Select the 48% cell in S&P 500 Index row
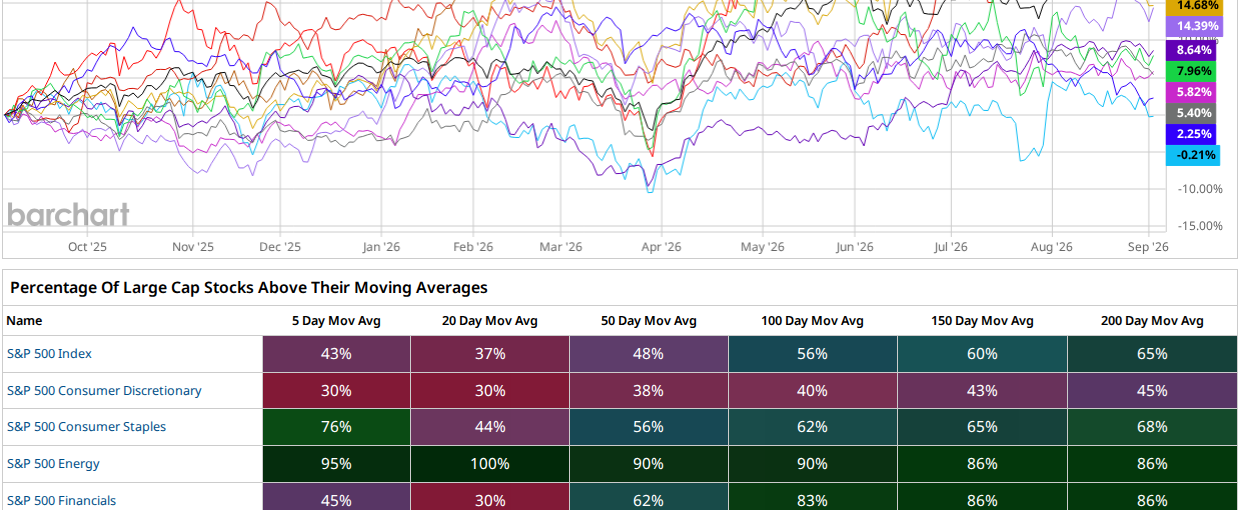This screenshot has height=510, width=1239. point(648,354)
